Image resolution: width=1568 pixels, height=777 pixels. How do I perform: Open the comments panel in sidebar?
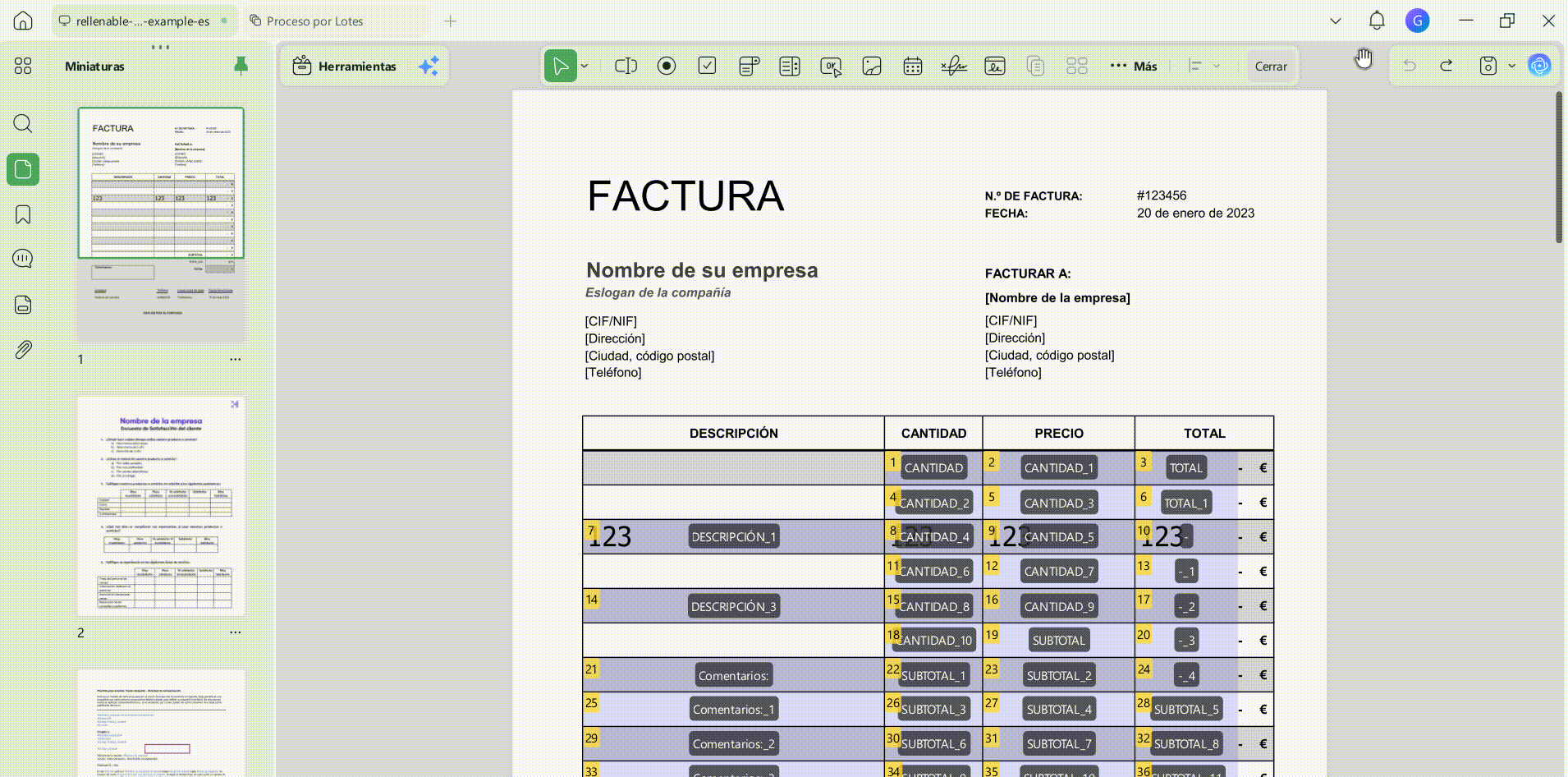23,259
